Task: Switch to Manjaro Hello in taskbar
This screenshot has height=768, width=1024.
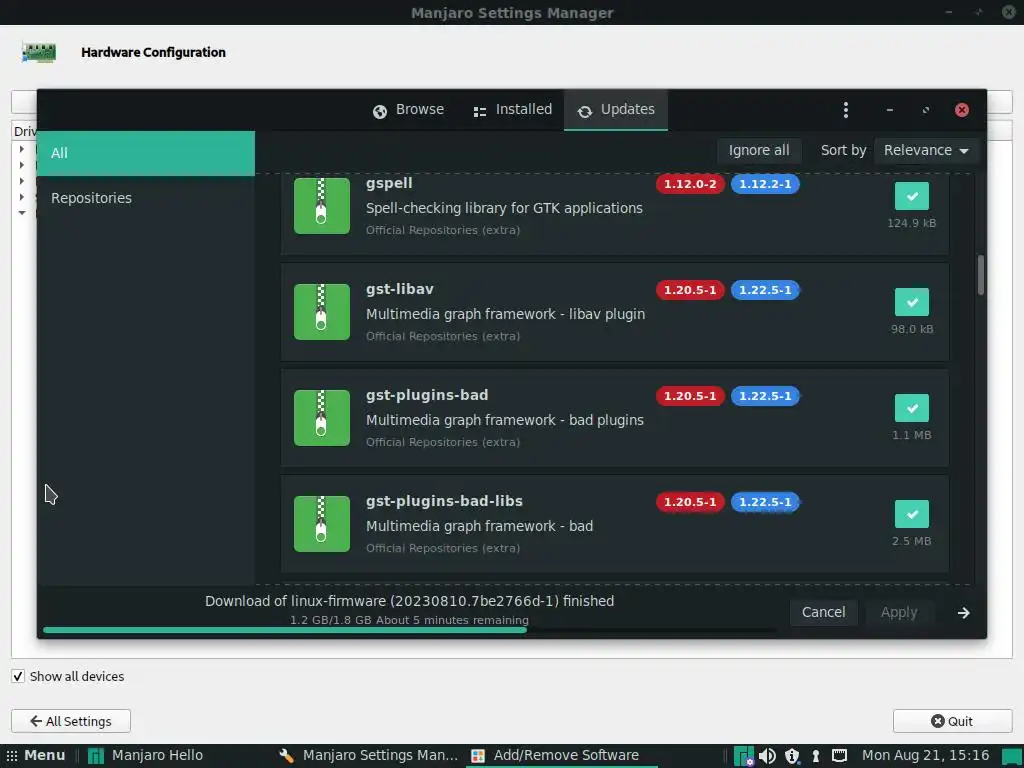Action: point(145,756)
